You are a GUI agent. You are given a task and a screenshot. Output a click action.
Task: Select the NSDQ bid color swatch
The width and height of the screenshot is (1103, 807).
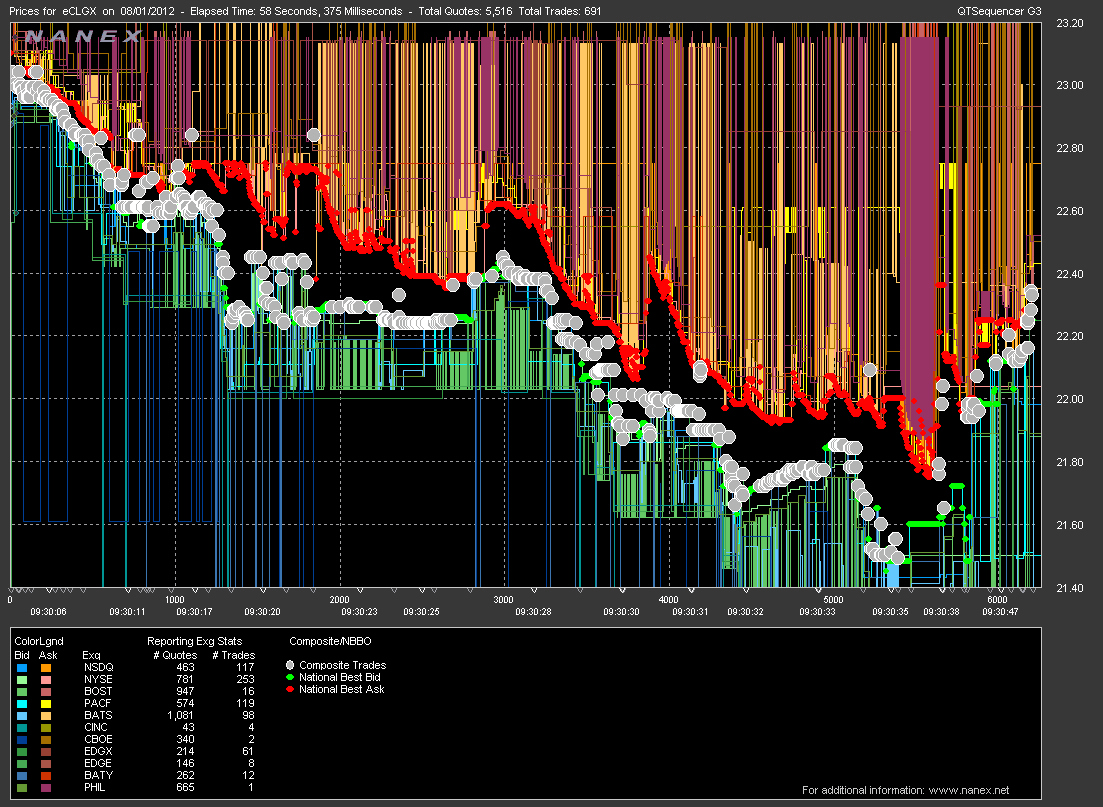click(x=22, y=668)
